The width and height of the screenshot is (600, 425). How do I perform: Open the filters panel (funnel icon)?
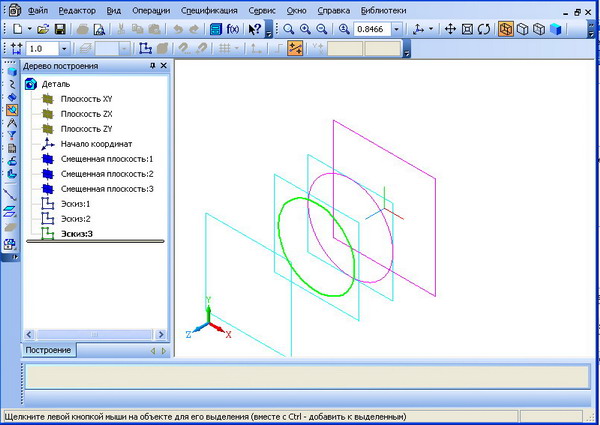pos(12,136)
